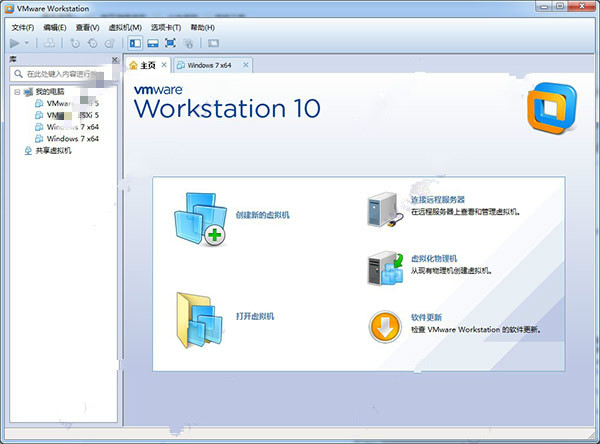Click the Send Ctrl+Alt+Del toolbar icon

[x=49, y=43]
